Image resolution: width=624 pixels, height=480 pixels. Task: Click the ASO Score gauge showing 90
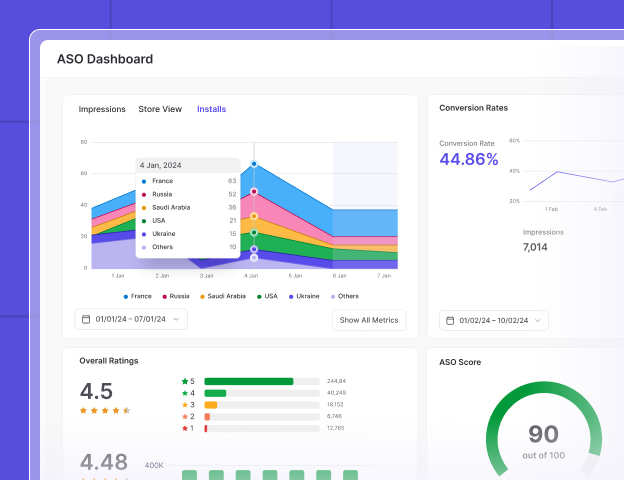point(543,440)
